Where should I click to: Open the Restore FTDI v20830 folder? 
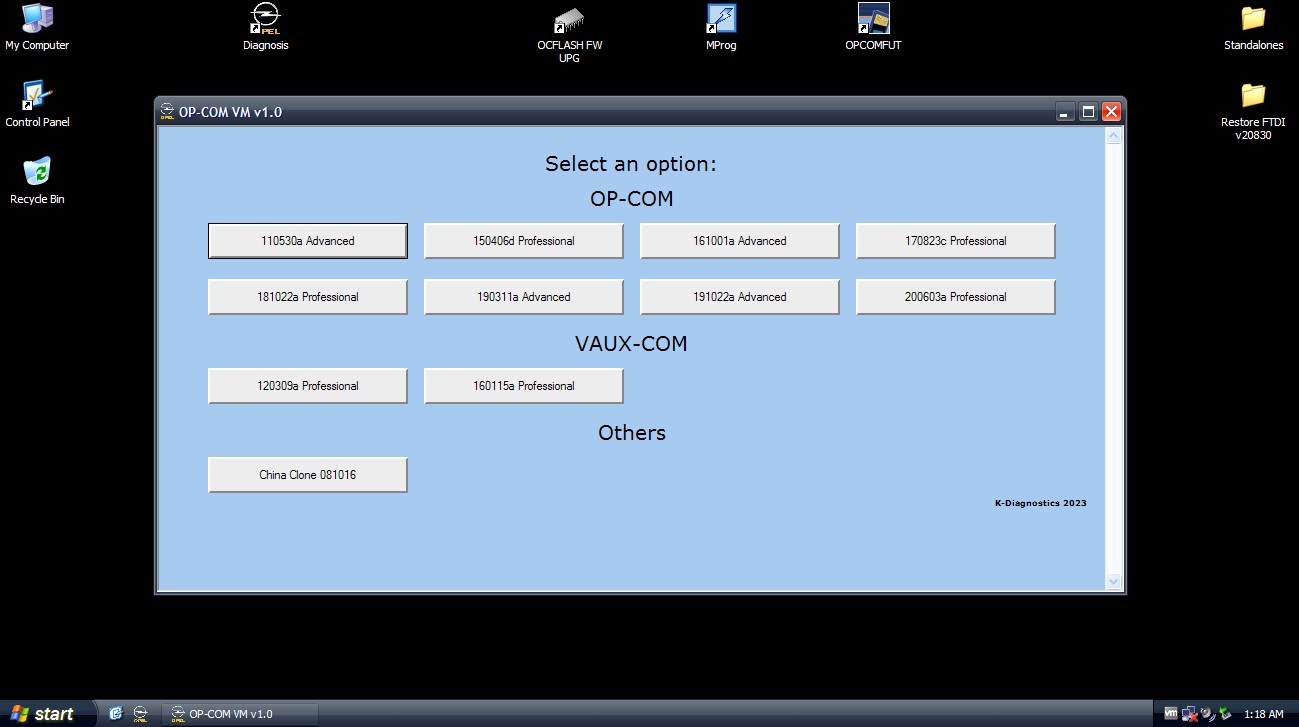[1253, 111]
